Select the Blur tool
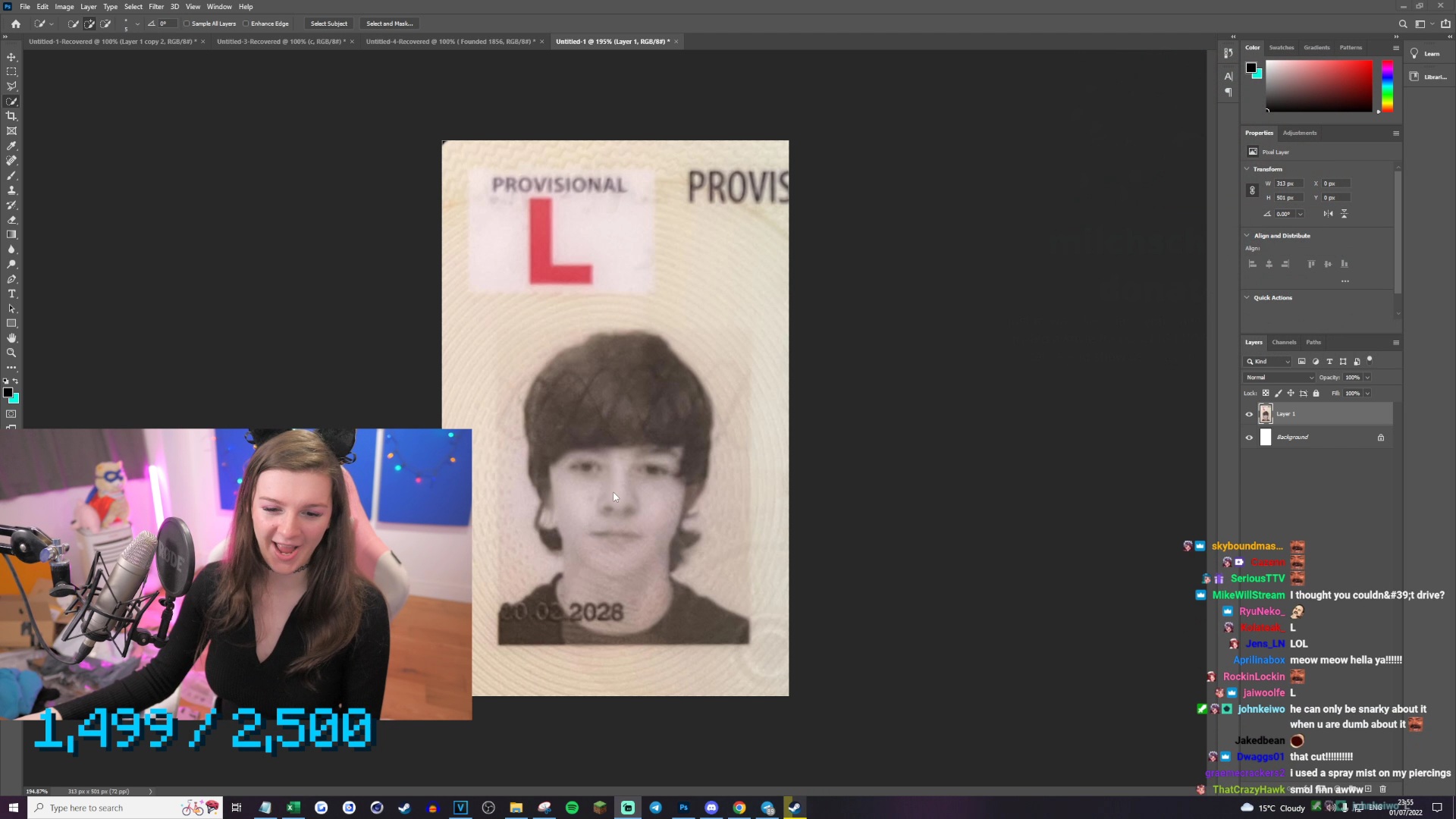 click(x=11, y=249)
